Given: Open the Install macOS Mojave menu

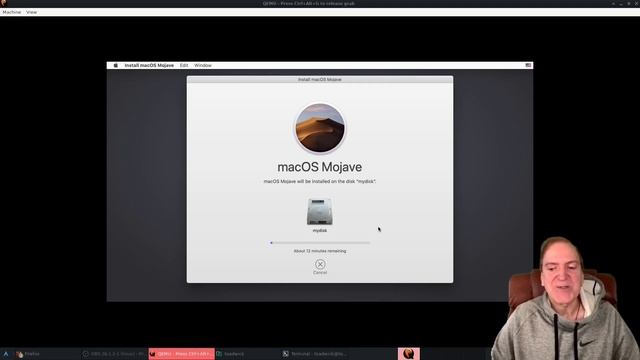Looking at the screenshot, I should pyautogui.click(x=149, y=65).
